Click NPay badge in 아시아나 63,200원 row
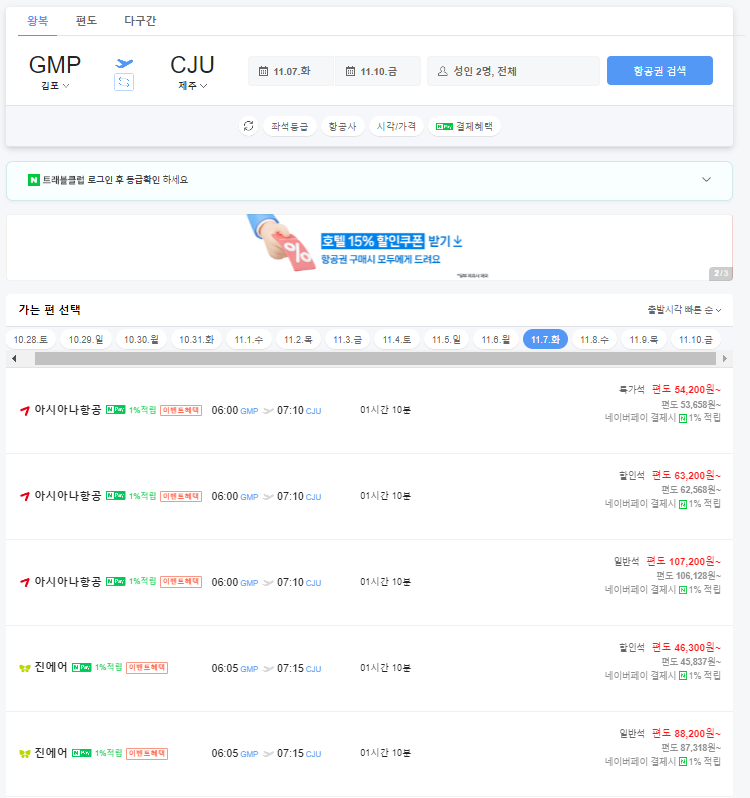750x798 pixels. 116,496
